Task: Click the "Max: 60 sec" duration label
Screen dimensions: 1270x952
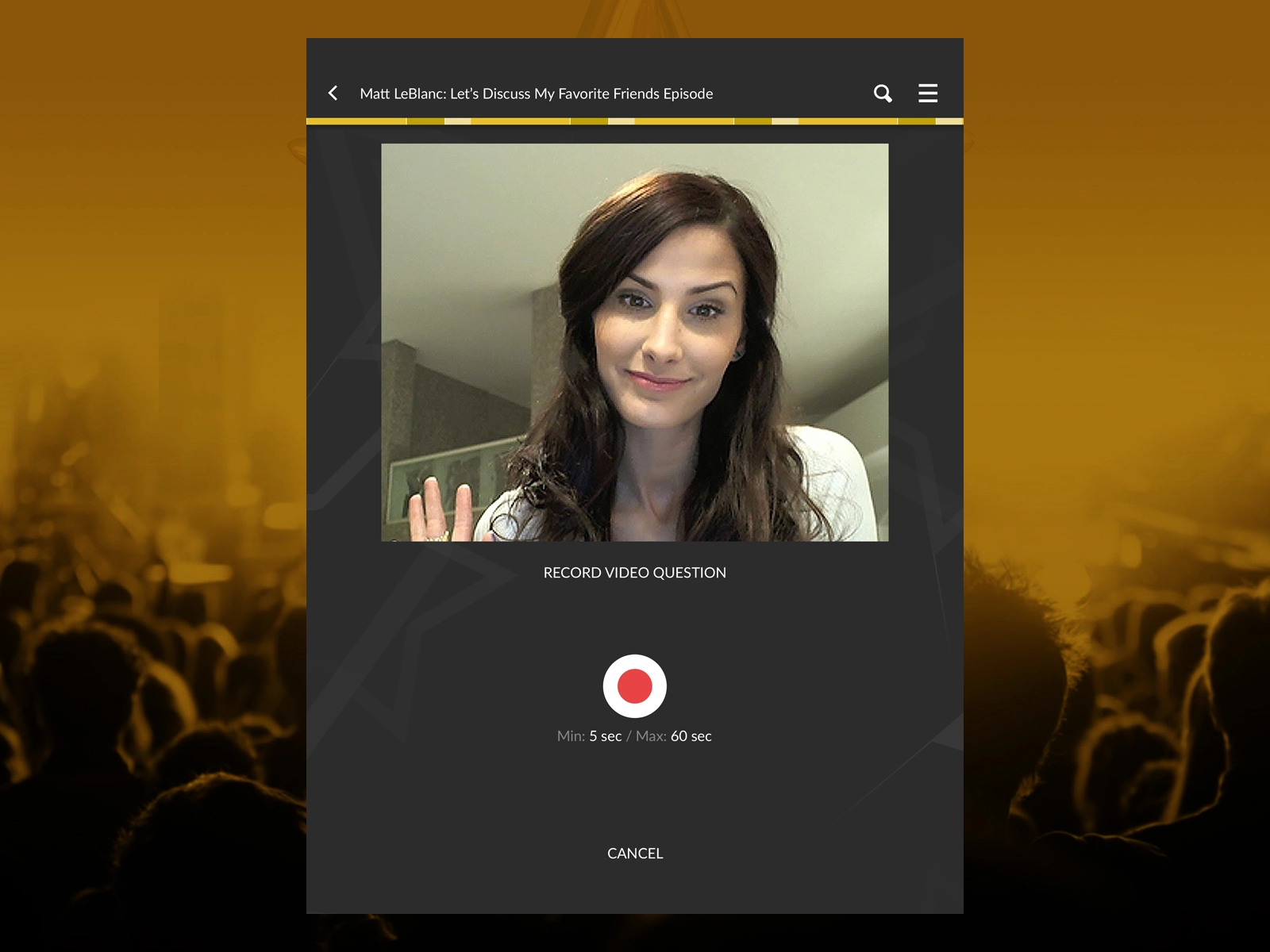Action: [674, 736]
